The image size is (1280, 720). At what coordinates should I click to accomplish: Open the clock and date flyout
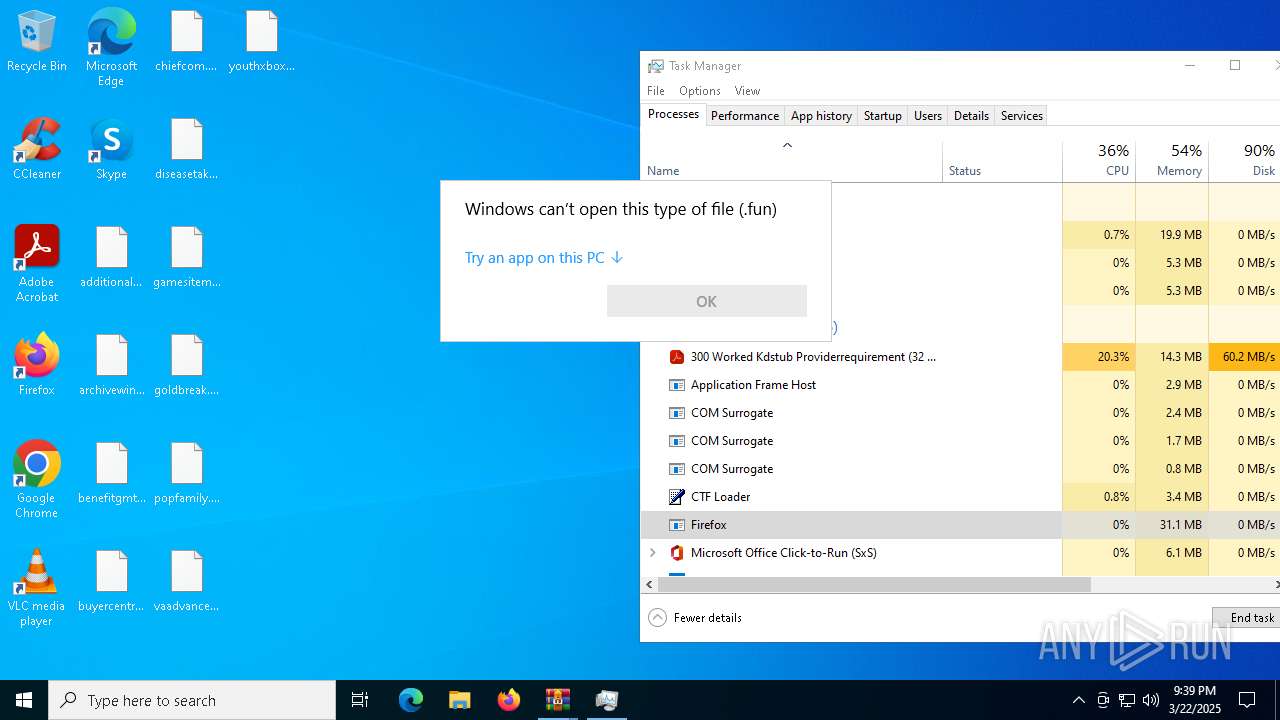(1194, 700)
